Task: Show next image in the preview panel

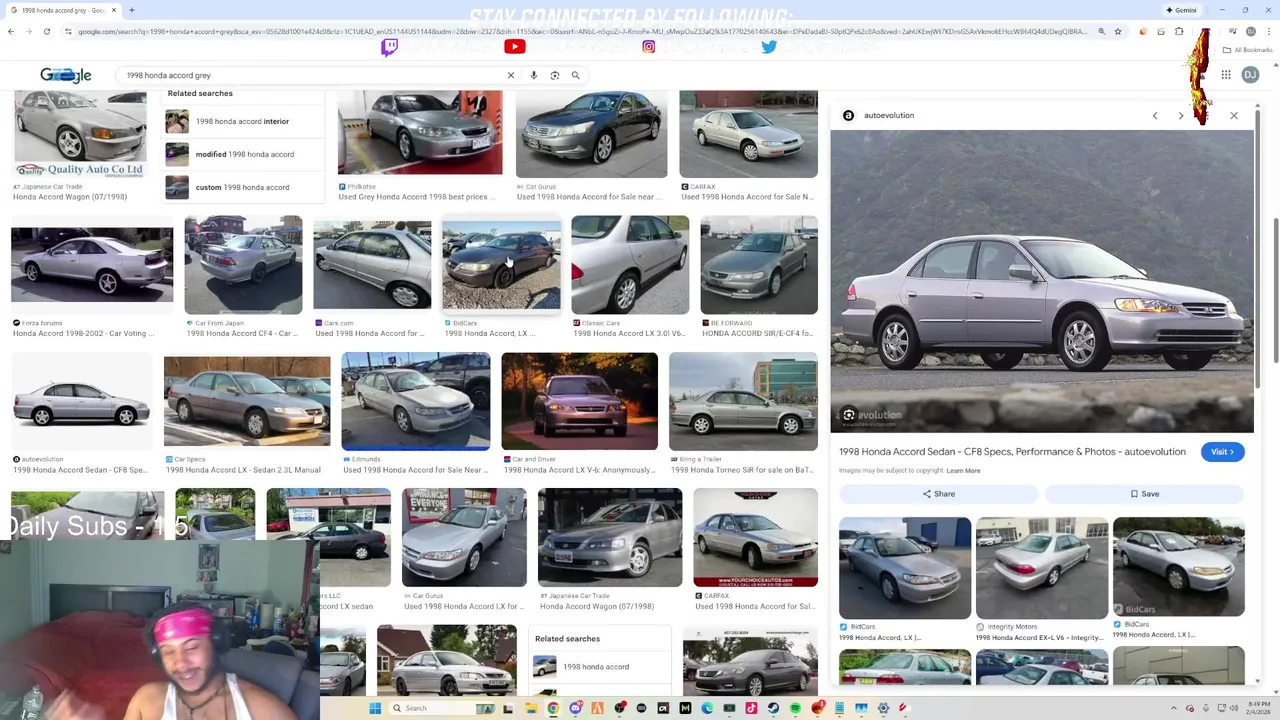Action: (x=1181, y=116)
